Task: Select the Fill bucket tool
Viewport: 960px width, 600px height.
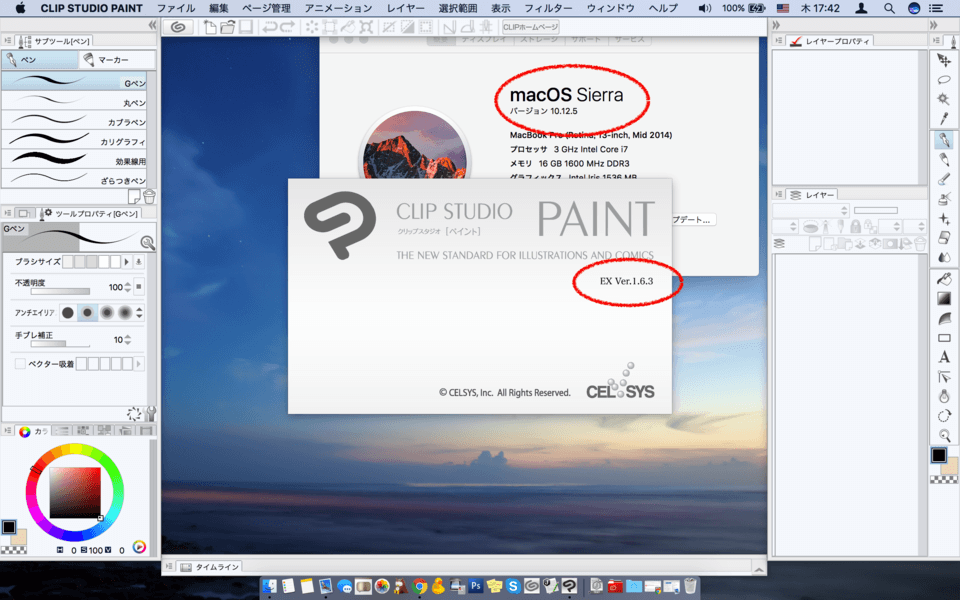Action: click(944, 279)
